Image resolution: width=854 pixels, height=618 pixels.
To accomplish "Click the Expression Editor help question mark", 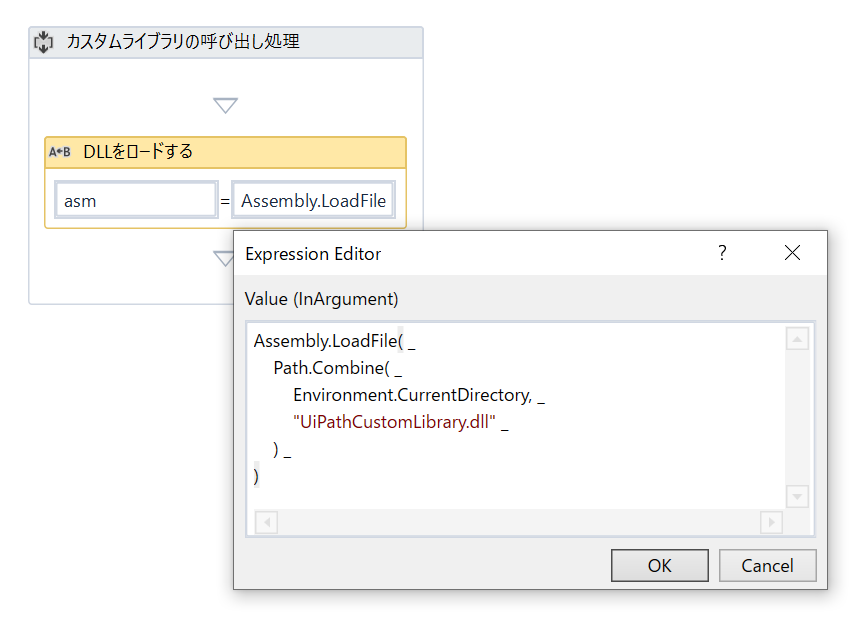I will (x=722, y=253).
